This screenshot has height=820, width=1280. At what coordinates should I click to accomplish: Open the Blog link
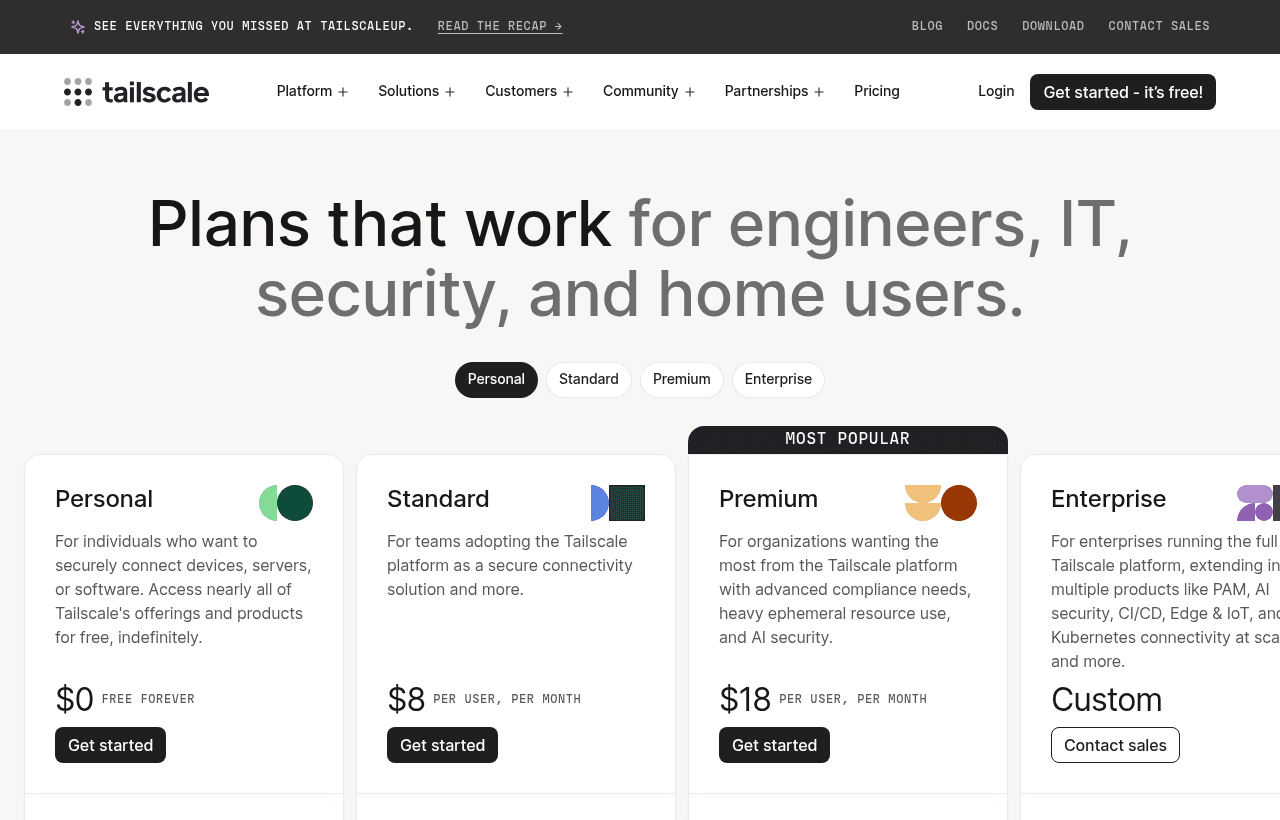tap(927, 26)
